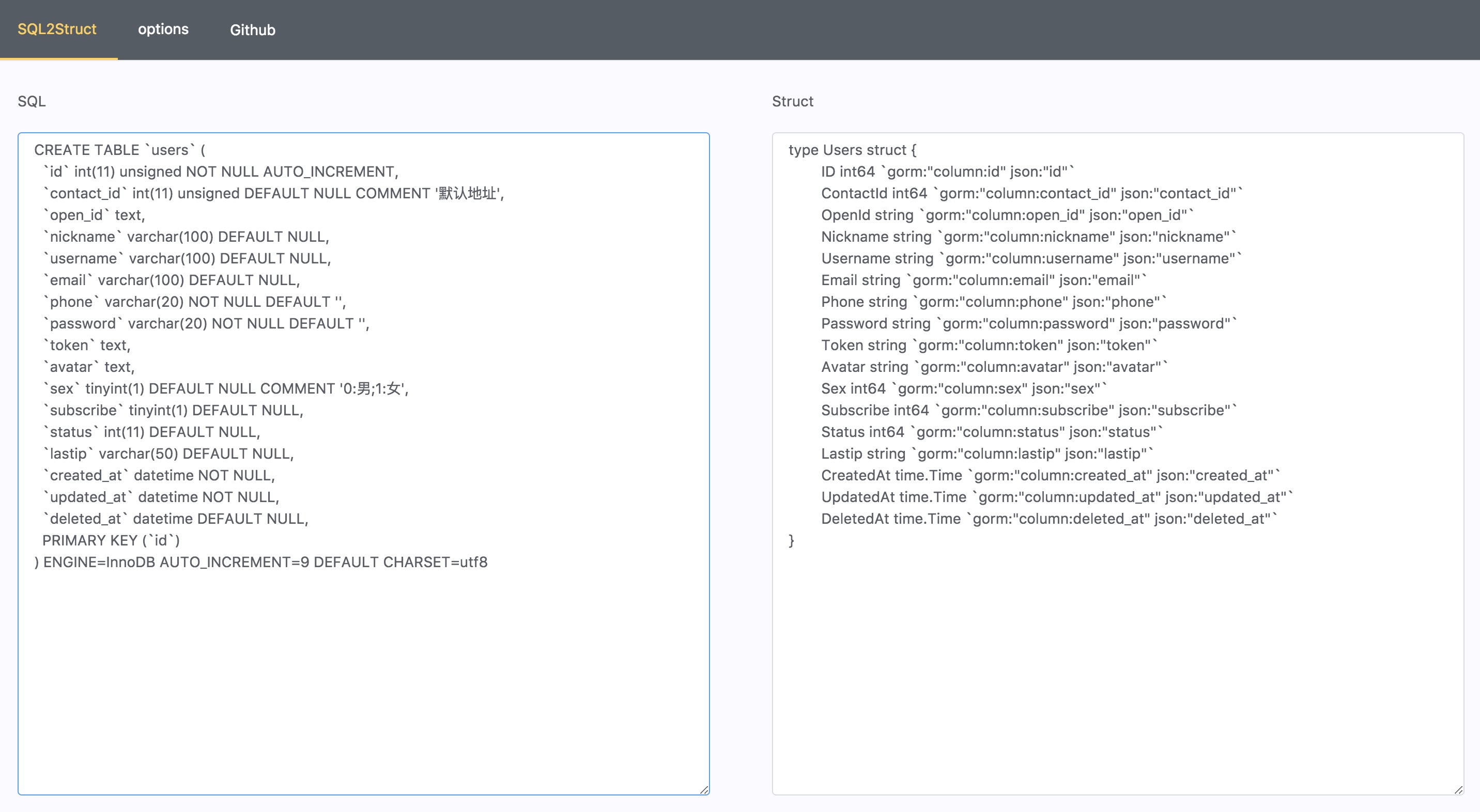The image size is (1480, 812).
Task: Click the `created_at` datetime line
Action: tap(159, 476)
